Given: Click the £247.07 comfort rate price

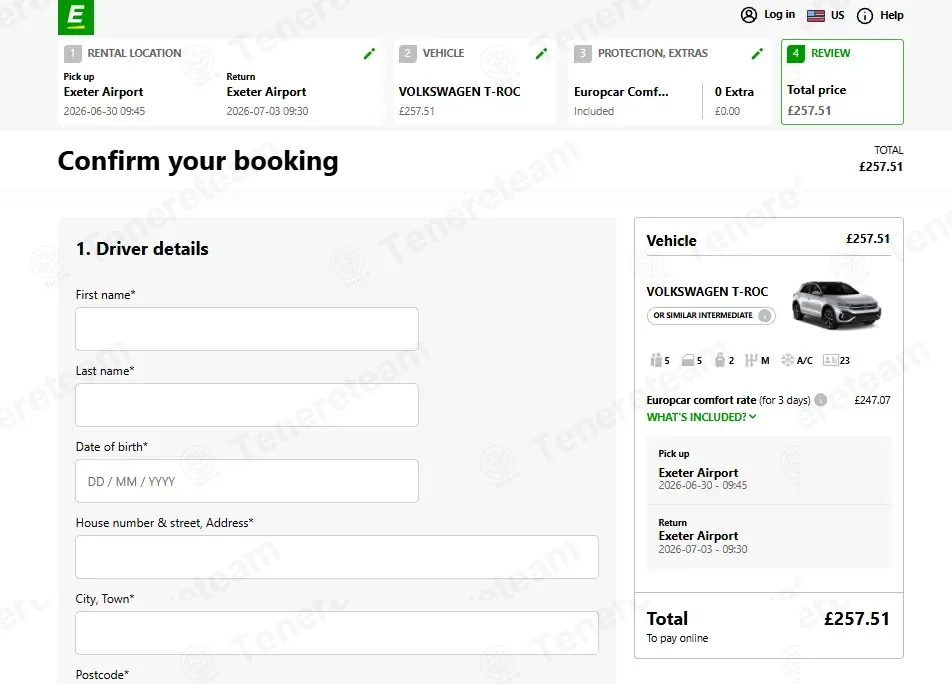Looking at the screenshot, I should pos(872,400).
